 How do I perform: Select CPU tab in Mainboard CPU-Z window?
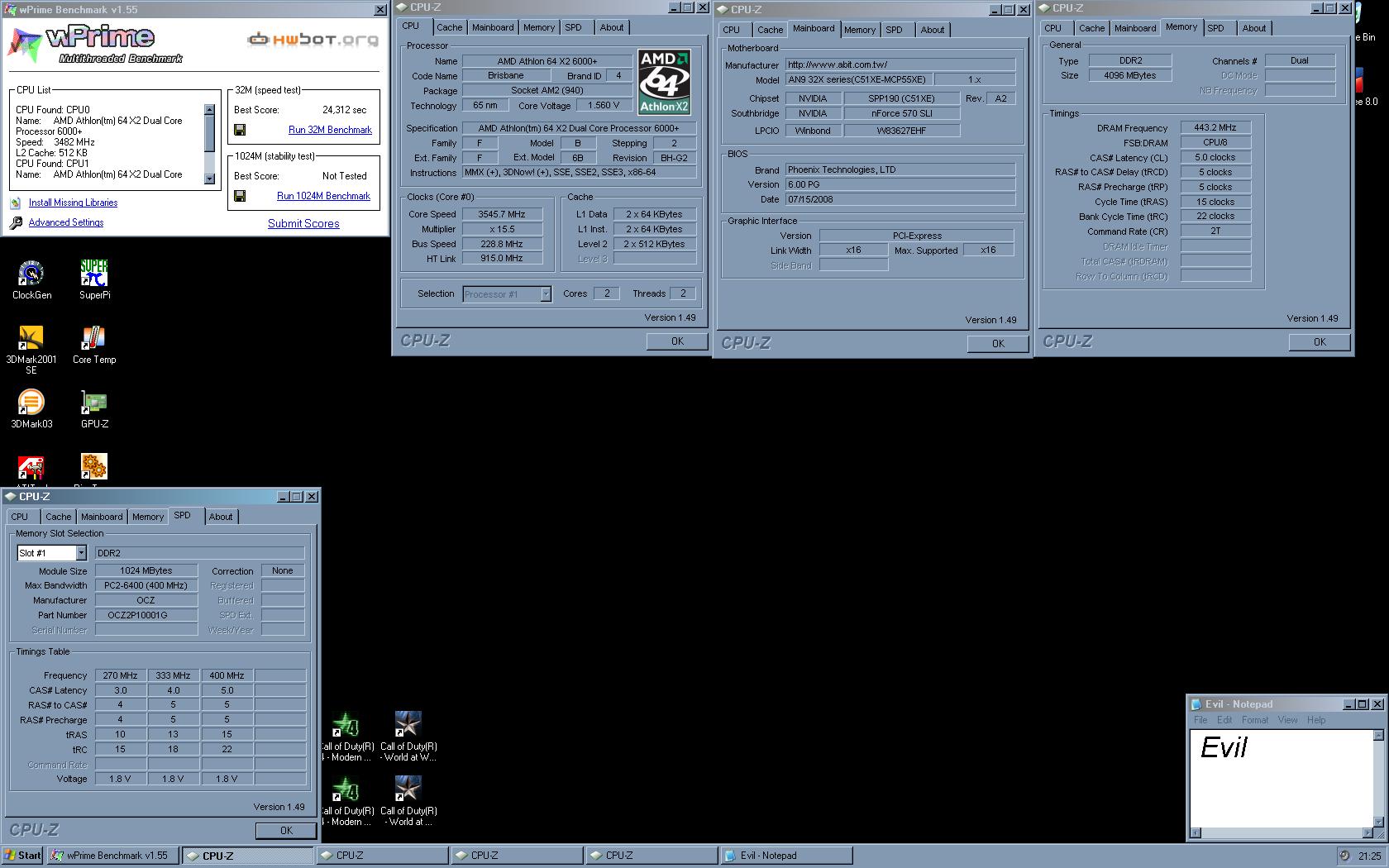point(732,30)
